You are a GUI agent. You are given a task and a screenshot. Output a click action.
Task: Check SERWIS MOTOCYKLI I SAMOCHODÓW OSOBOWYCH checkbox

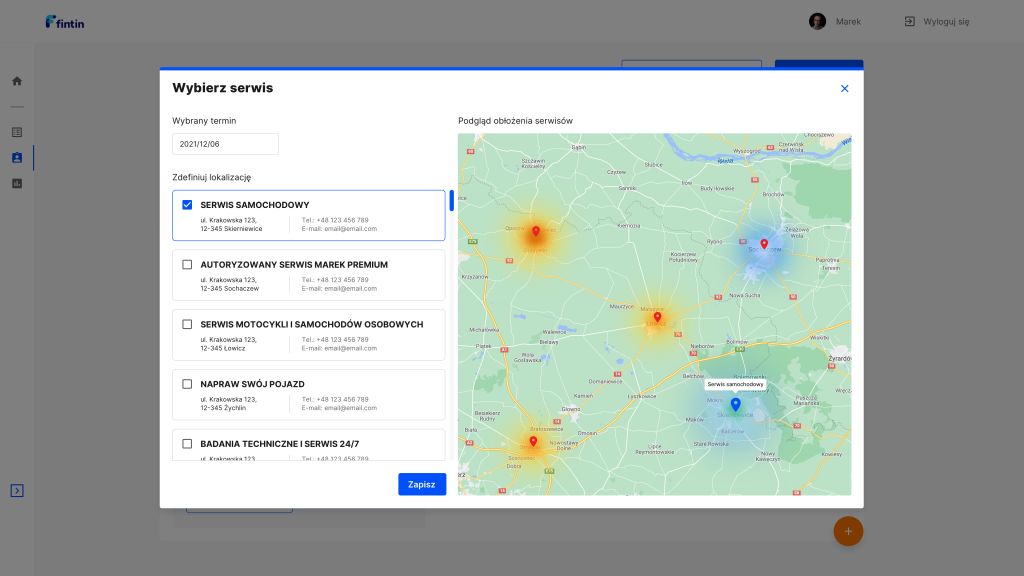tap(187, 325)
